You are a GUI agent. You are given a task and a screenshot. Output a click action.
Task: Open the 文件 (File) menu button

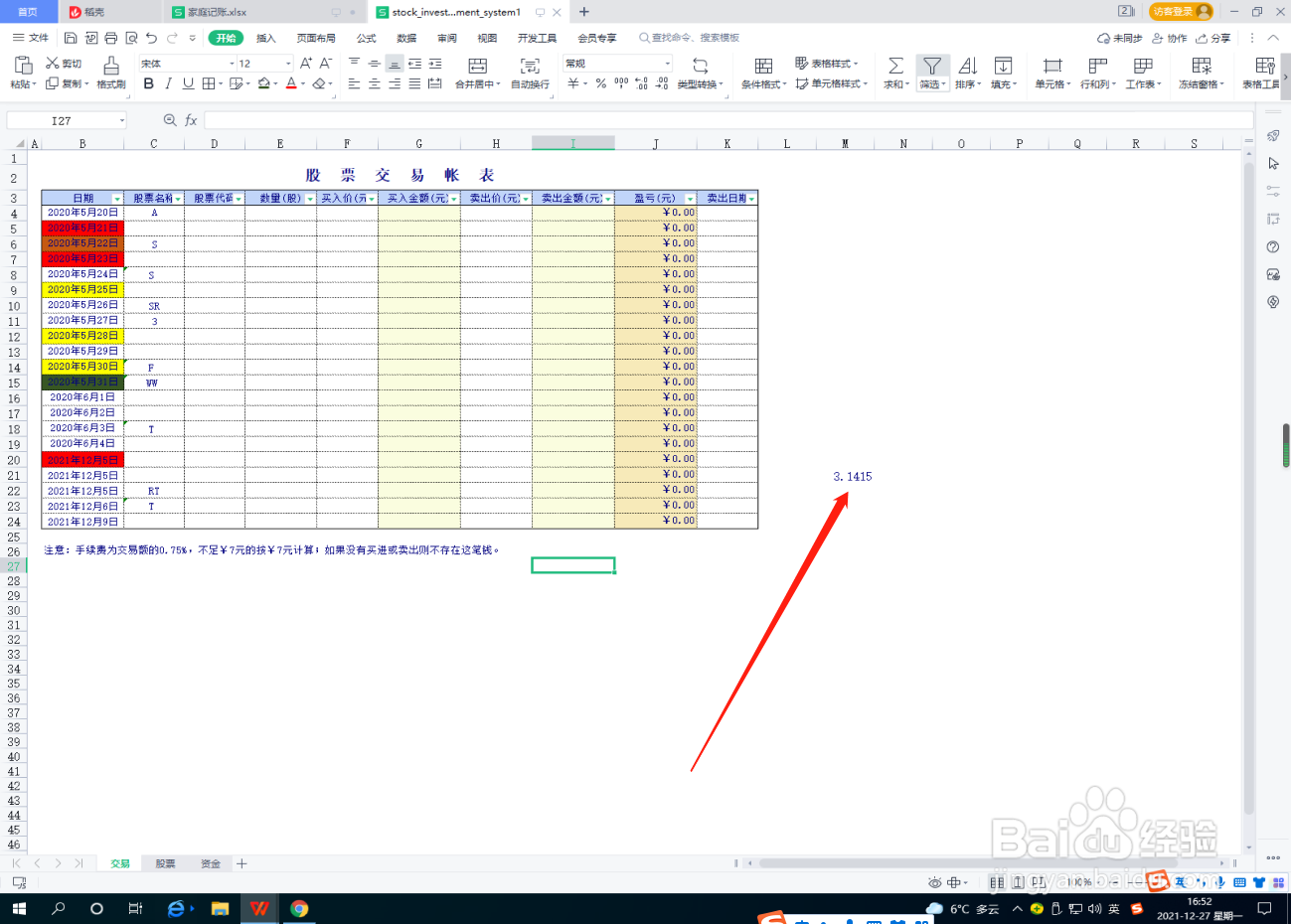point(31,38)
